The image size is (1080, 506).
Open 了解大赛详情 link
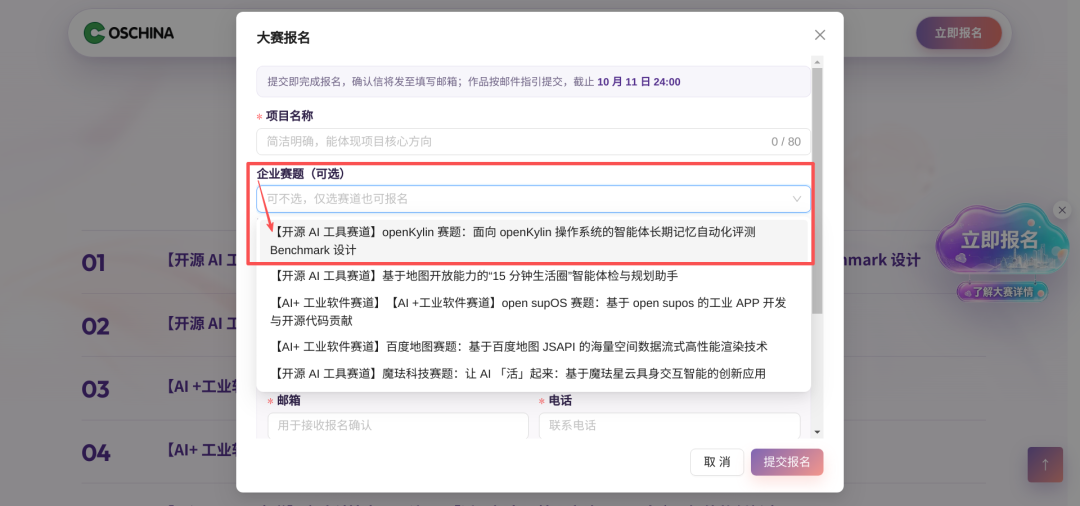tap(1002, 292)
